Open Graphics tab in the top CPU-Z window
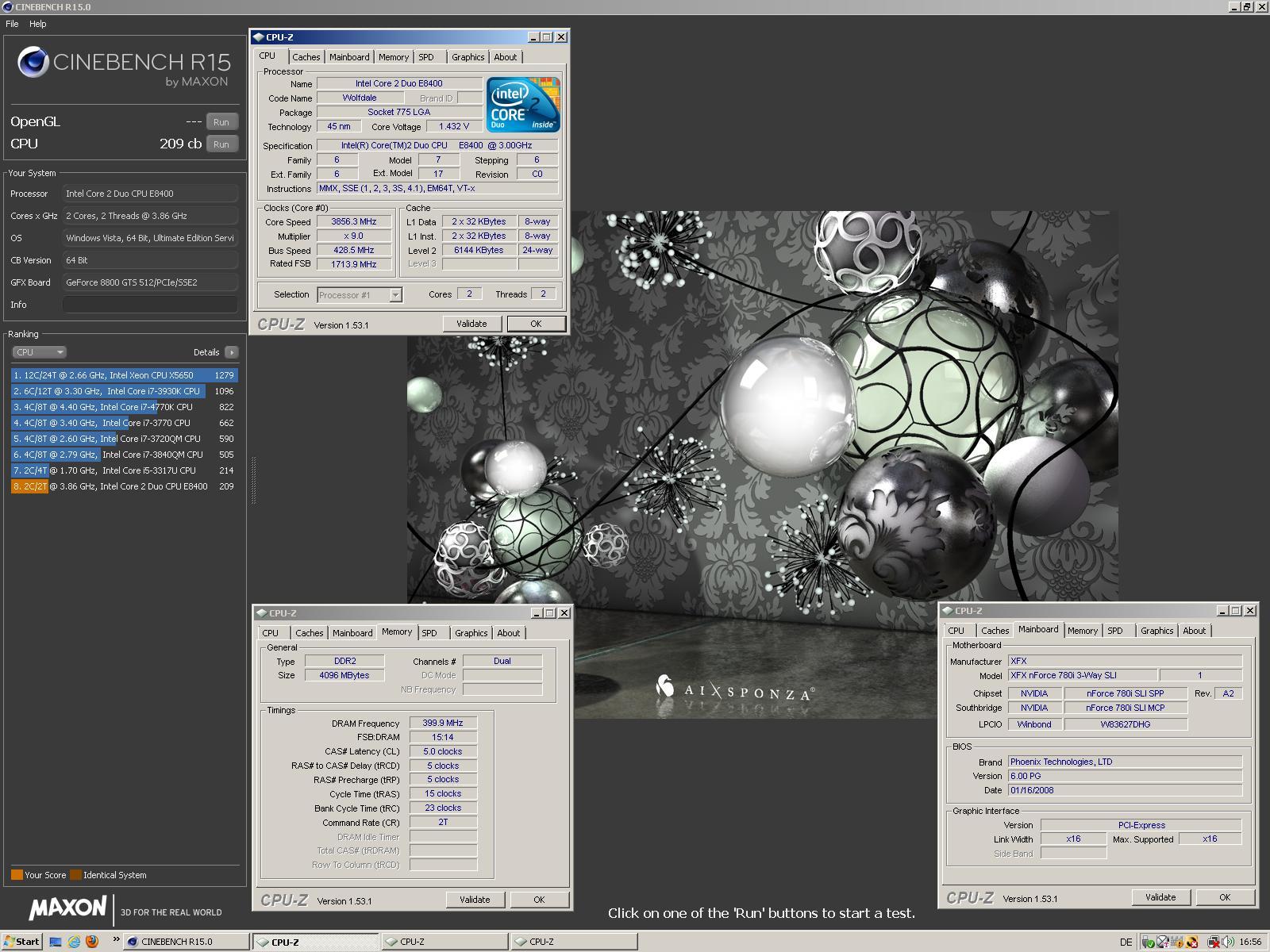 (x=468, y=57)
